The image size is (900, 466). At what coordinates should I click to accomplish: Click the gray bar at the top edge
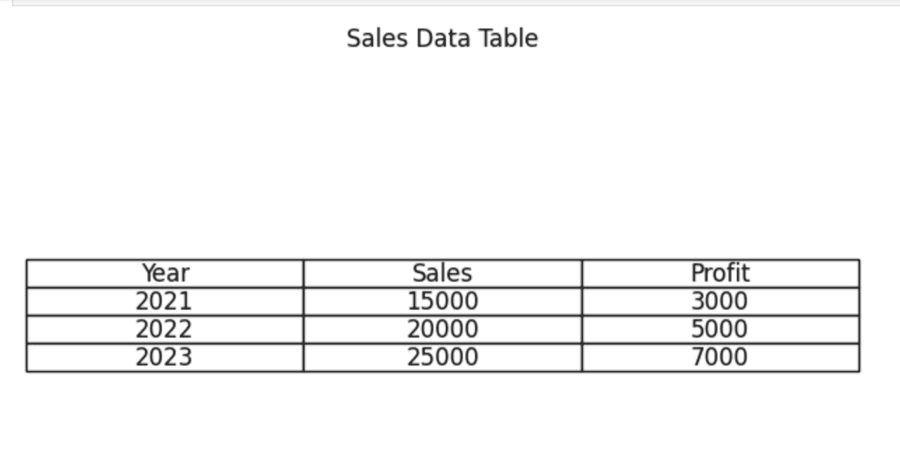coord(456,3)
